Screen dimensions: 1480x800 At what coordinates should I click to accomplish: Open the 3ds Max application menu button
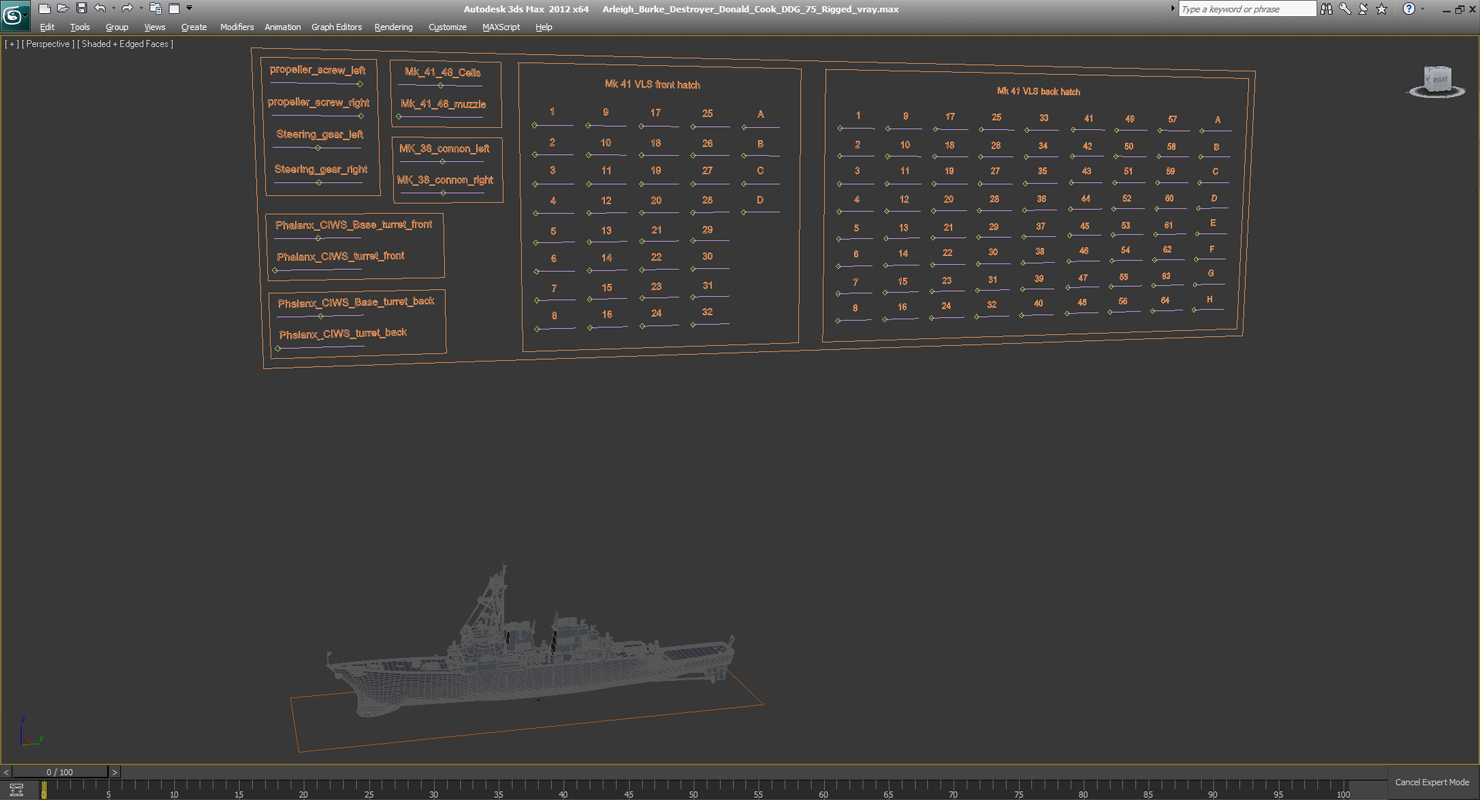point(14,16)
